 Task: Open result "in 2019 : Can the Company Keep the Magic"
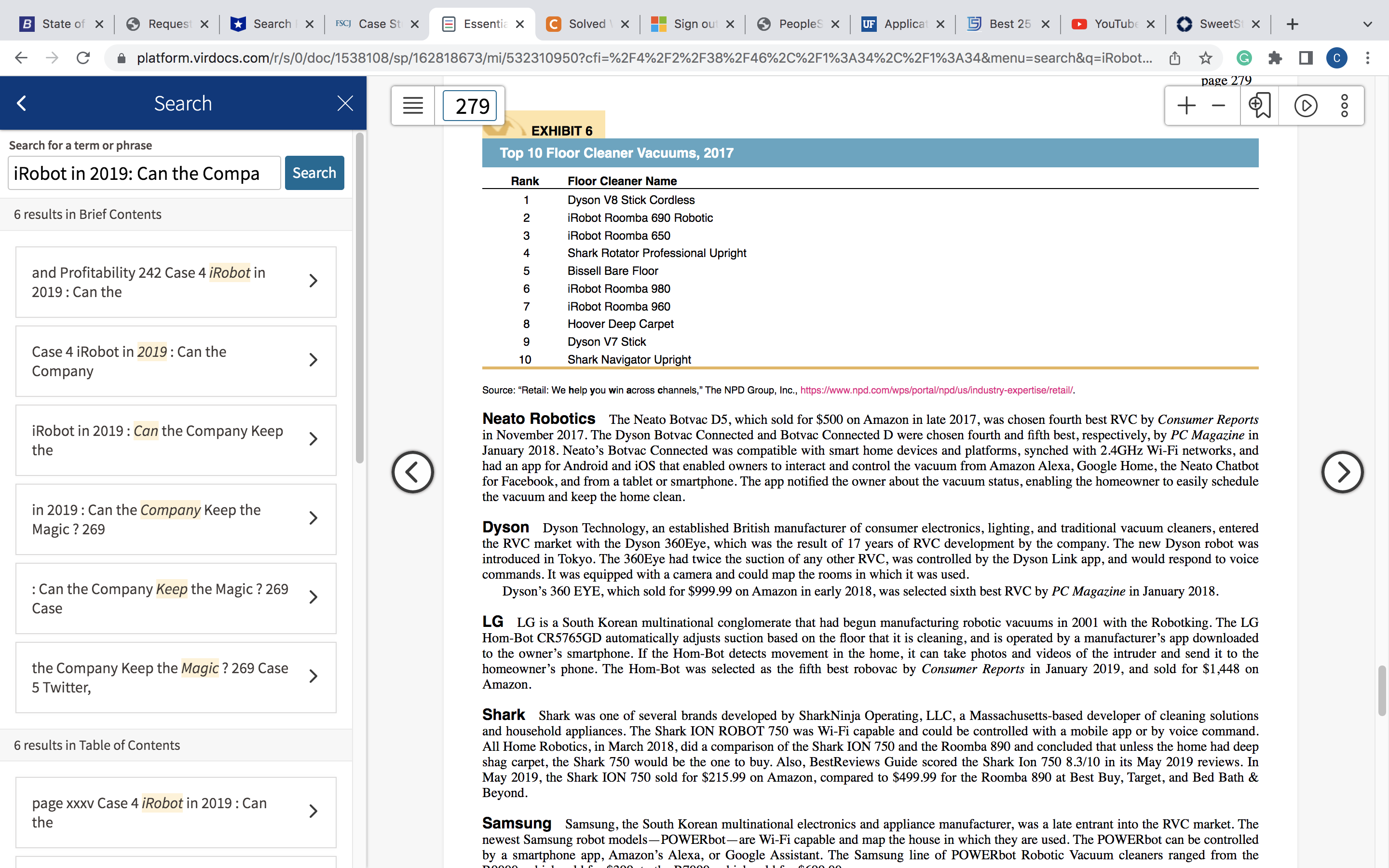[176, 519]
